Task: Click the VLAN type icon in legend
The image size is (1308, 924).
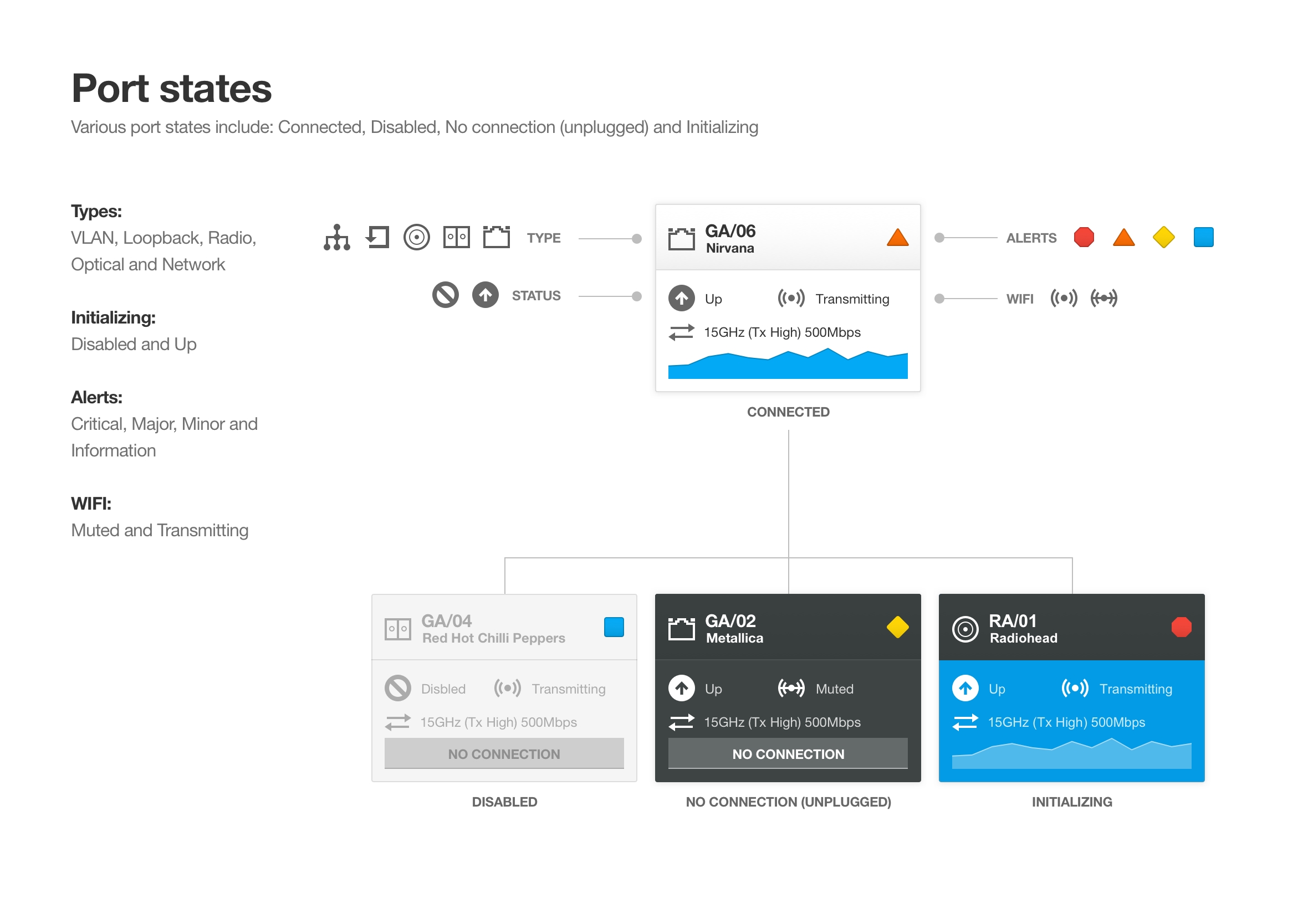Action: 336,238
